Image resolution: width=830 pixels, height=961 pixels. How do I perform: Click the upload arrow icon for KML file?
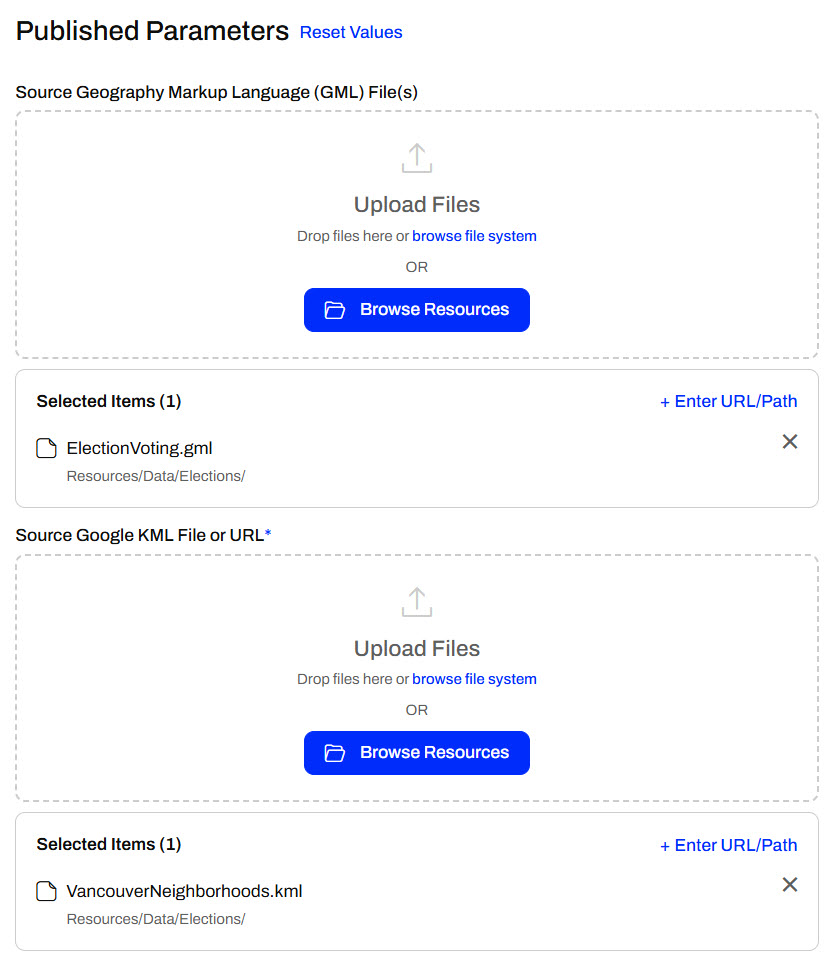tap(416, 601)
